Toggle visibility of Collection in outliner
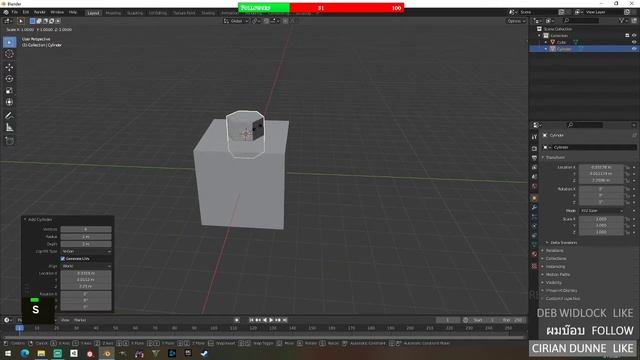640x360 pixels. 634,36
